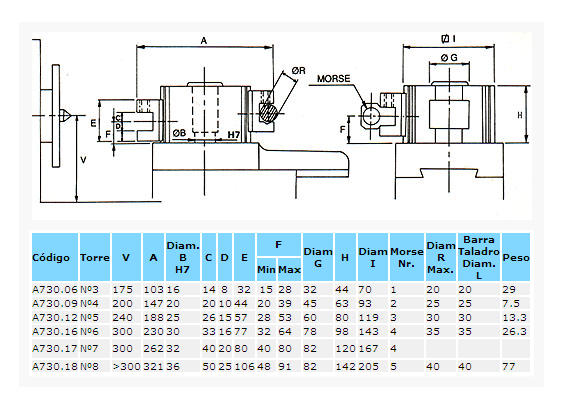Viewport: 564px width, 407px height.
Task: Click the A value '188'
Action: click(x=154, y=317)
